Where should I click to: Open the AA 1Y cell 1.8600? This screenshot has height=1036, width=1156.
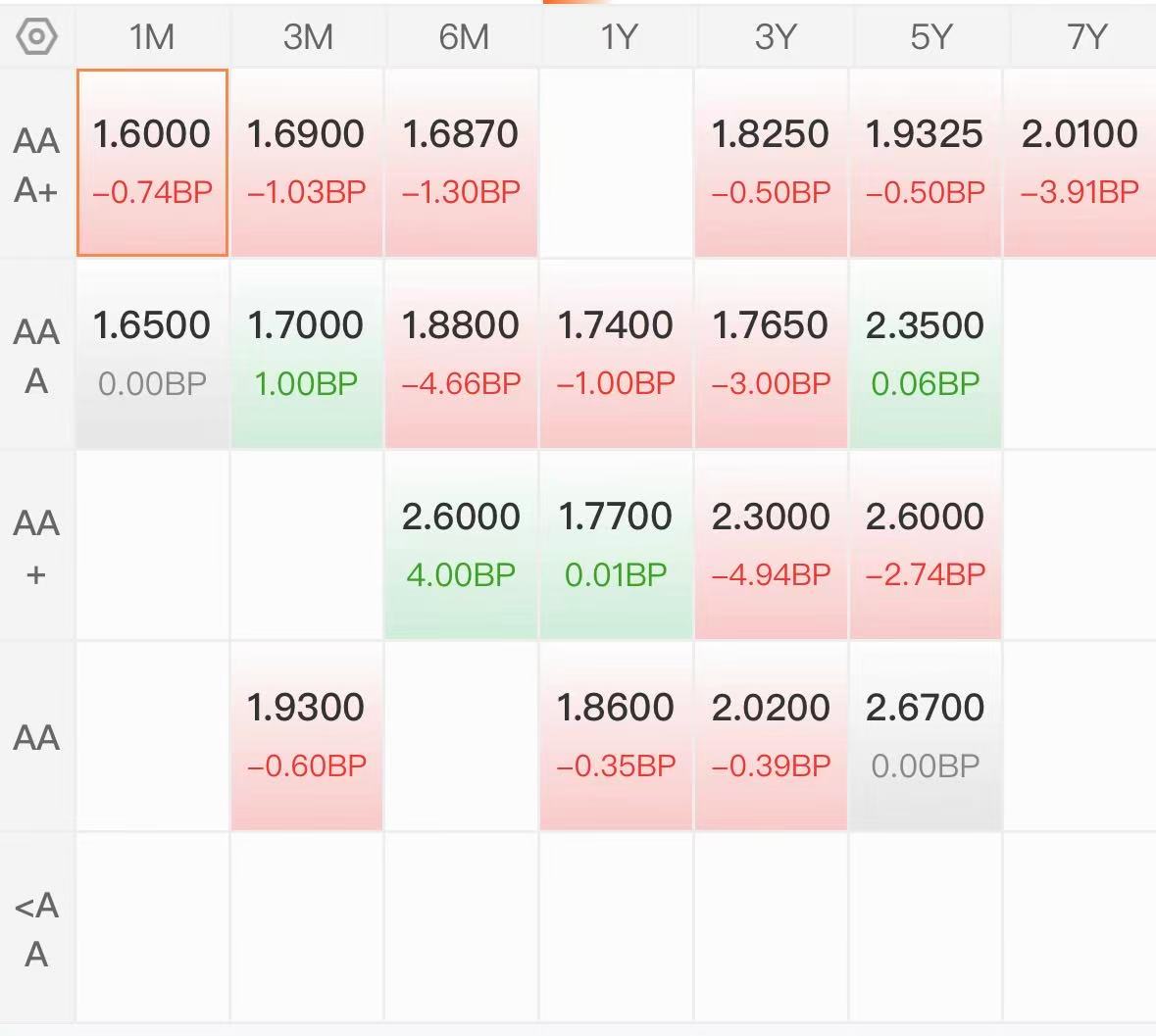point(616,737)
